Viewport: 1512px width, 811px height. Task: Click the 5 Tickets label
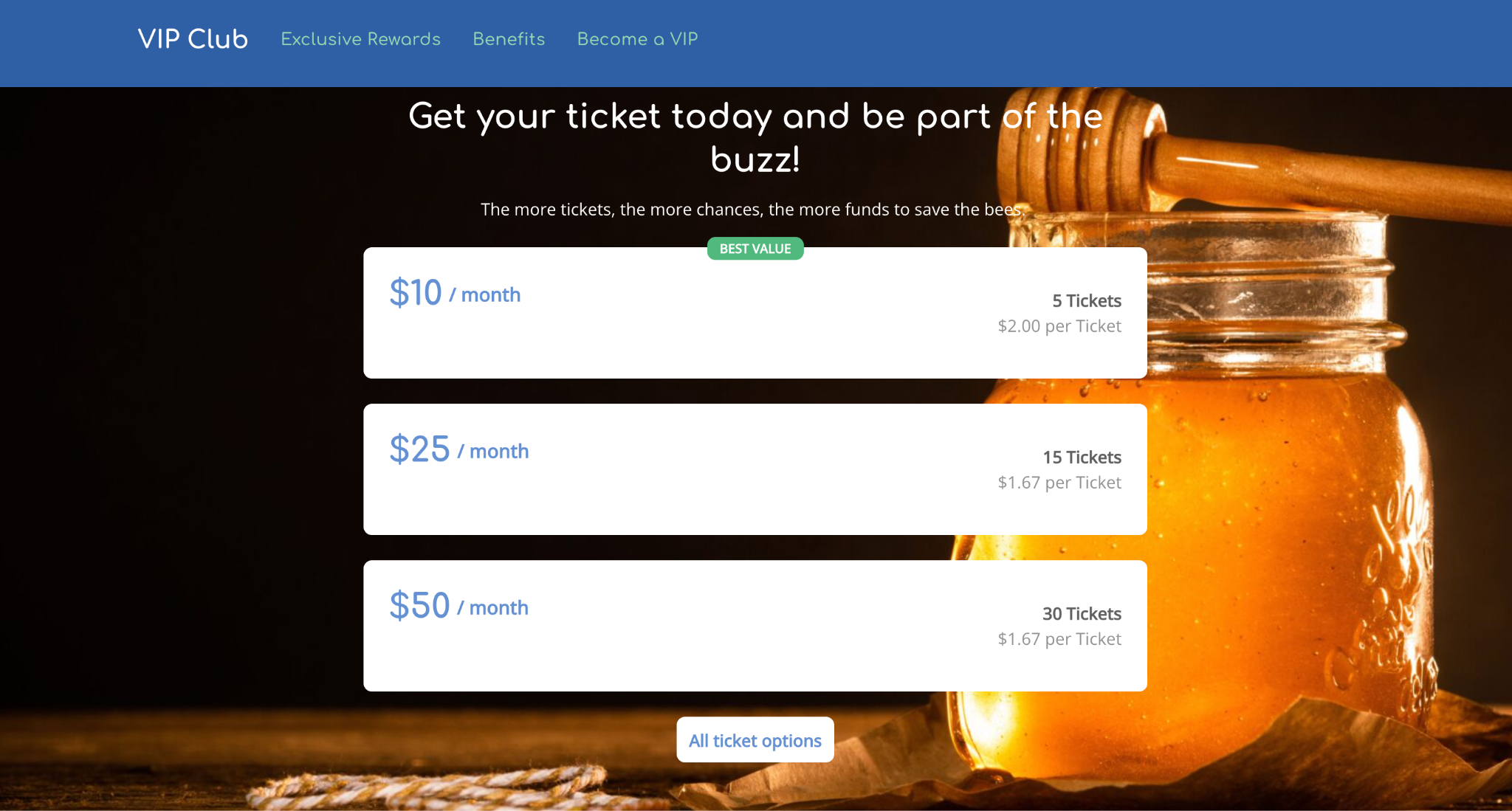pyautogui.click(x=1086, y=301)
